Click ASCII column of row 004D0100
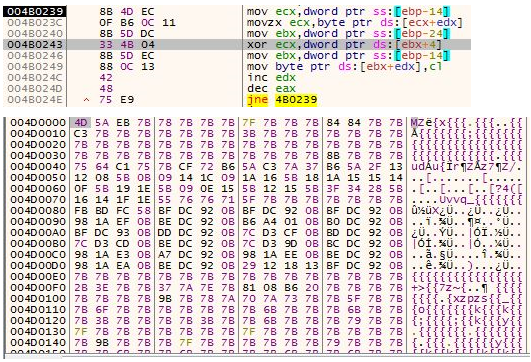The height and width of the screenshot is (362, 531). [467, 298]
